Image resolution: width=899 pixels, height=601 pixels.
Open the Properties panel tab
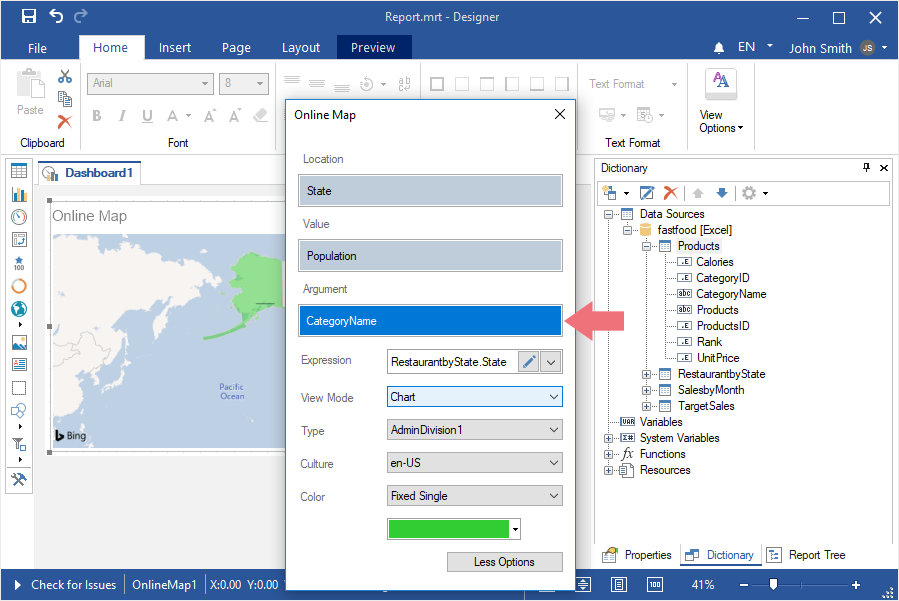[x=637, y=555]
